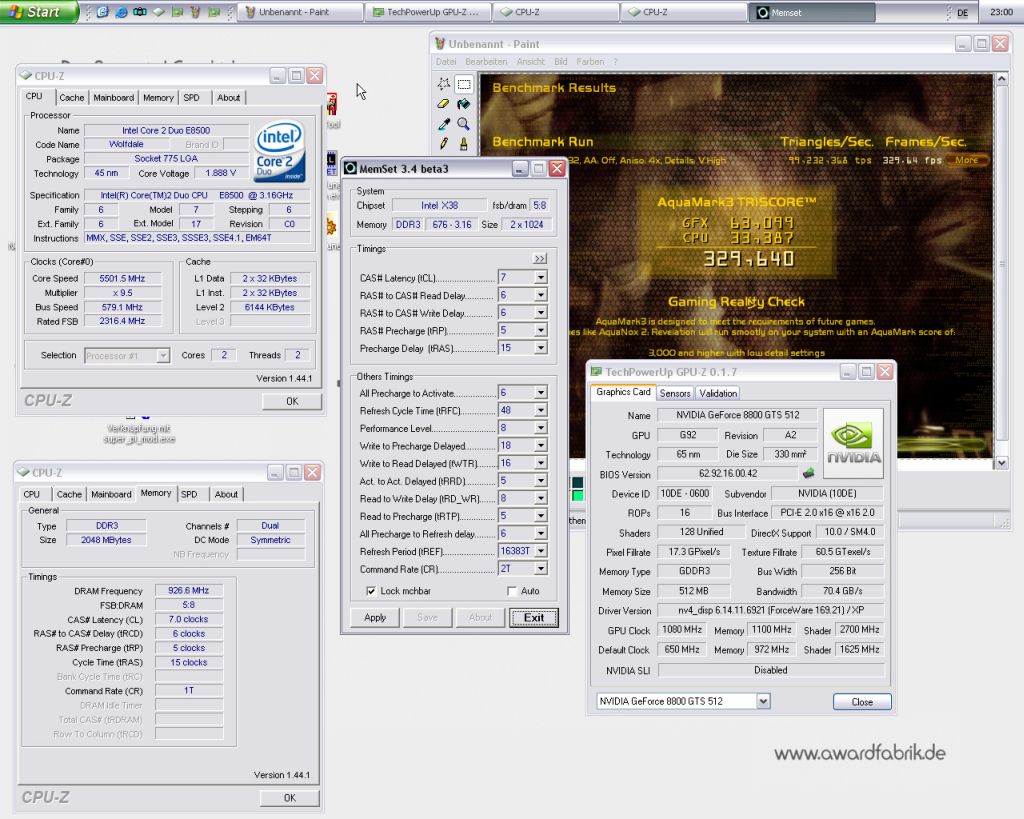Click the Windows Start button
This screenshot has width=1024, height=819.
pyautogui.click(x=37, y=12)
